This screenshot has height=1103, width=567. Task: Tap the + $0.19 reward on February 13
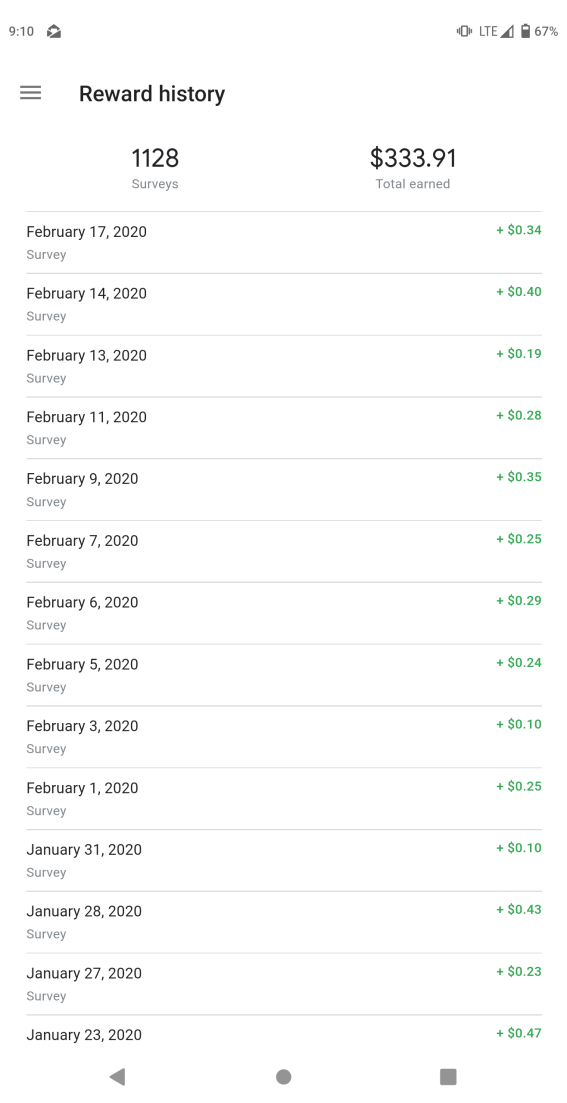519,353
